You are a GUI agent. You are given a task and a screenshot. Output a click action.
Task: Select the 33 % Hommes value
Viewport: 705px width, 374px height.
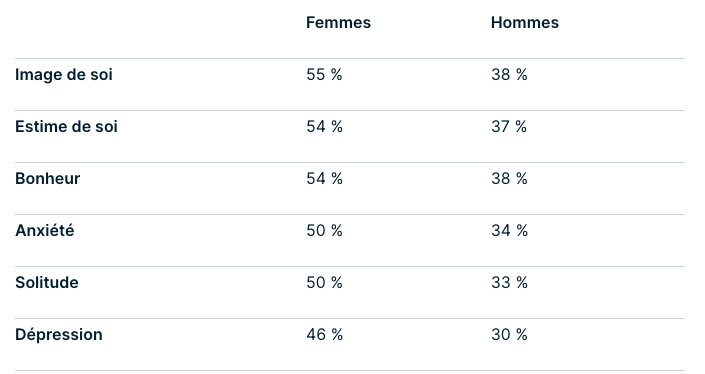coord(509,282)
